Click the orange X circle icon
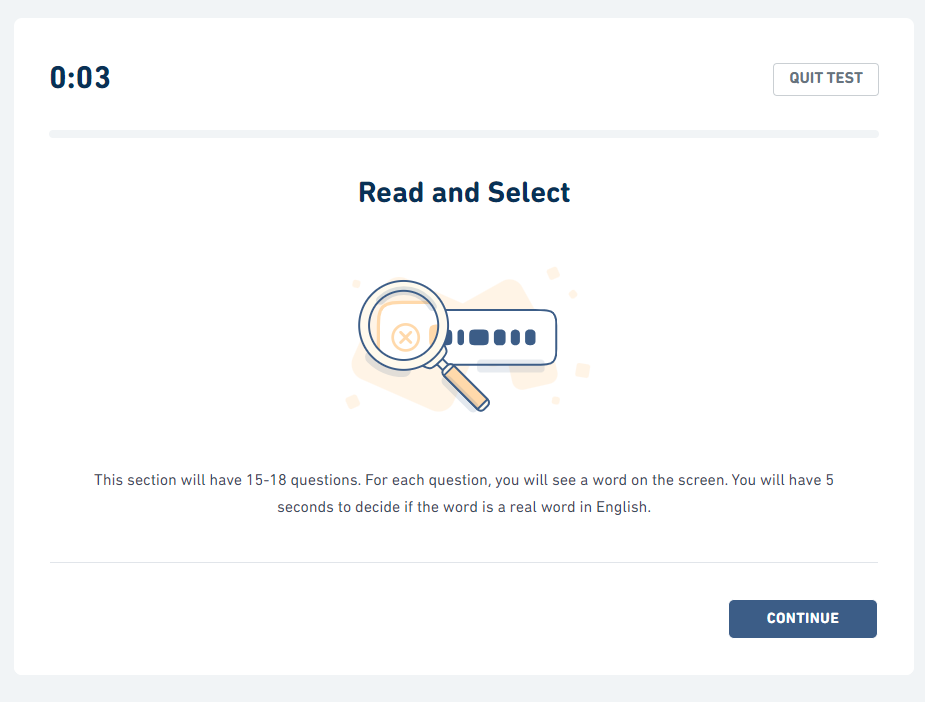This screenshot has height=702, width=925. click(405, 337)
